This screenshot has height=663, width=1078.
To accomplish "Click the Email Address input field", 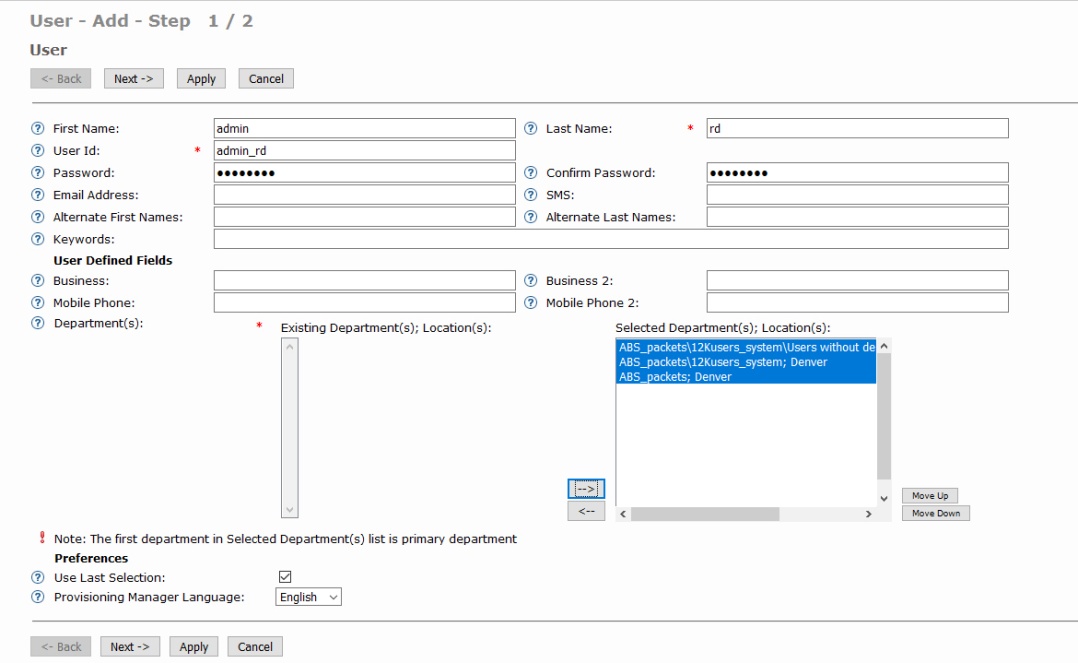I will 364,195.
